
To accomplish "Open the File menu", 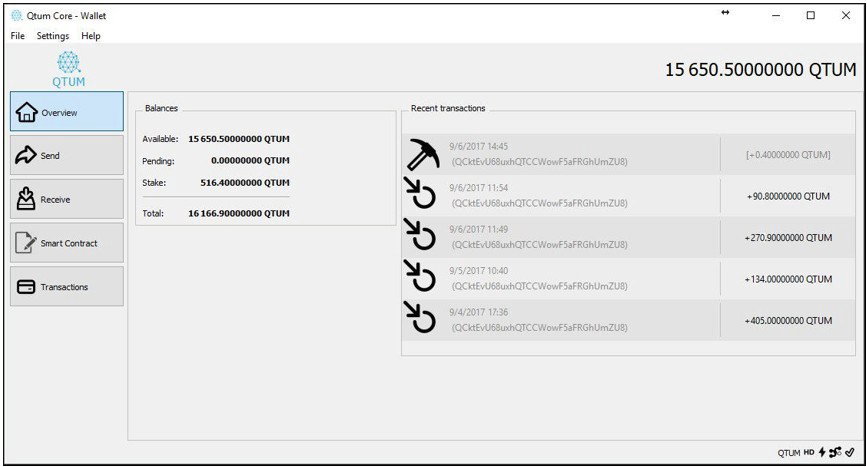I will pyautogui.click(x=18, y=35).
